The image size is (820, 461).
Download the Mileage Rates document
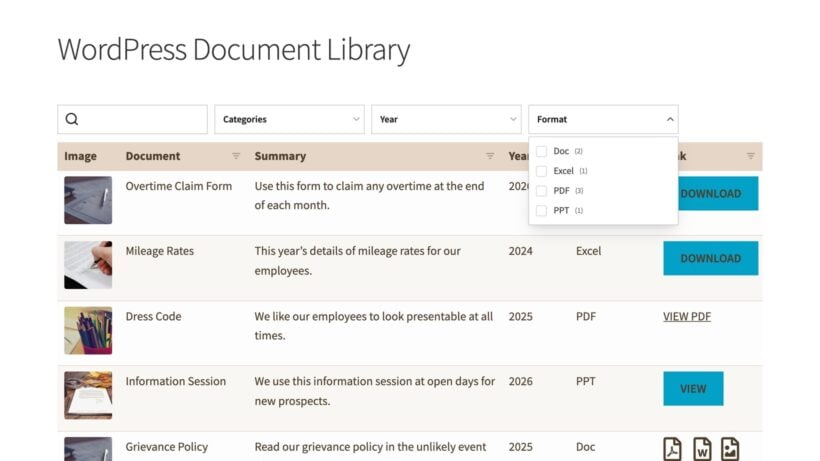[x=711, y=258]
